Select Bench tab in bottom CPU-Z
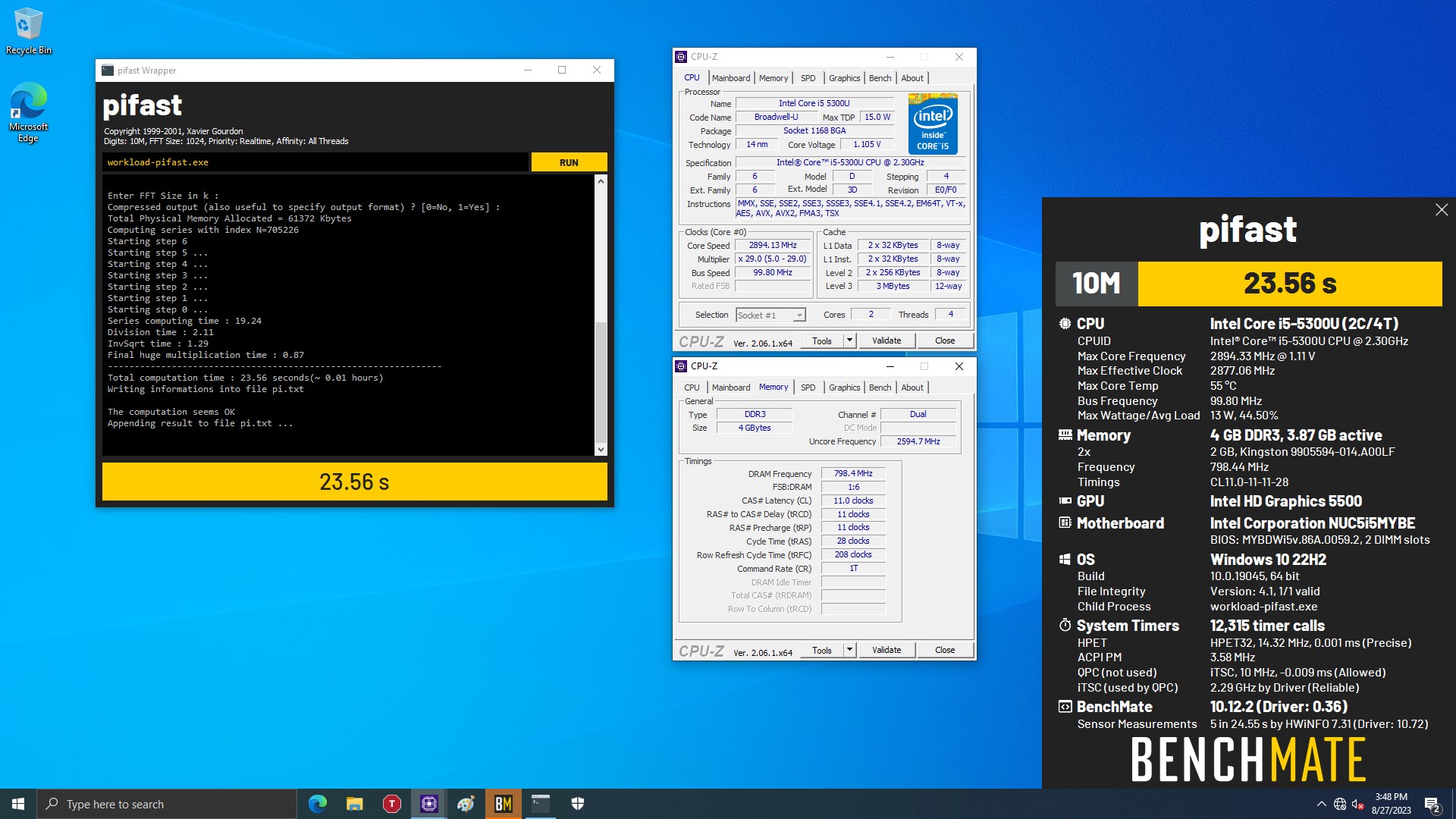Viewport: 1456px width, 819px height. 880,388
